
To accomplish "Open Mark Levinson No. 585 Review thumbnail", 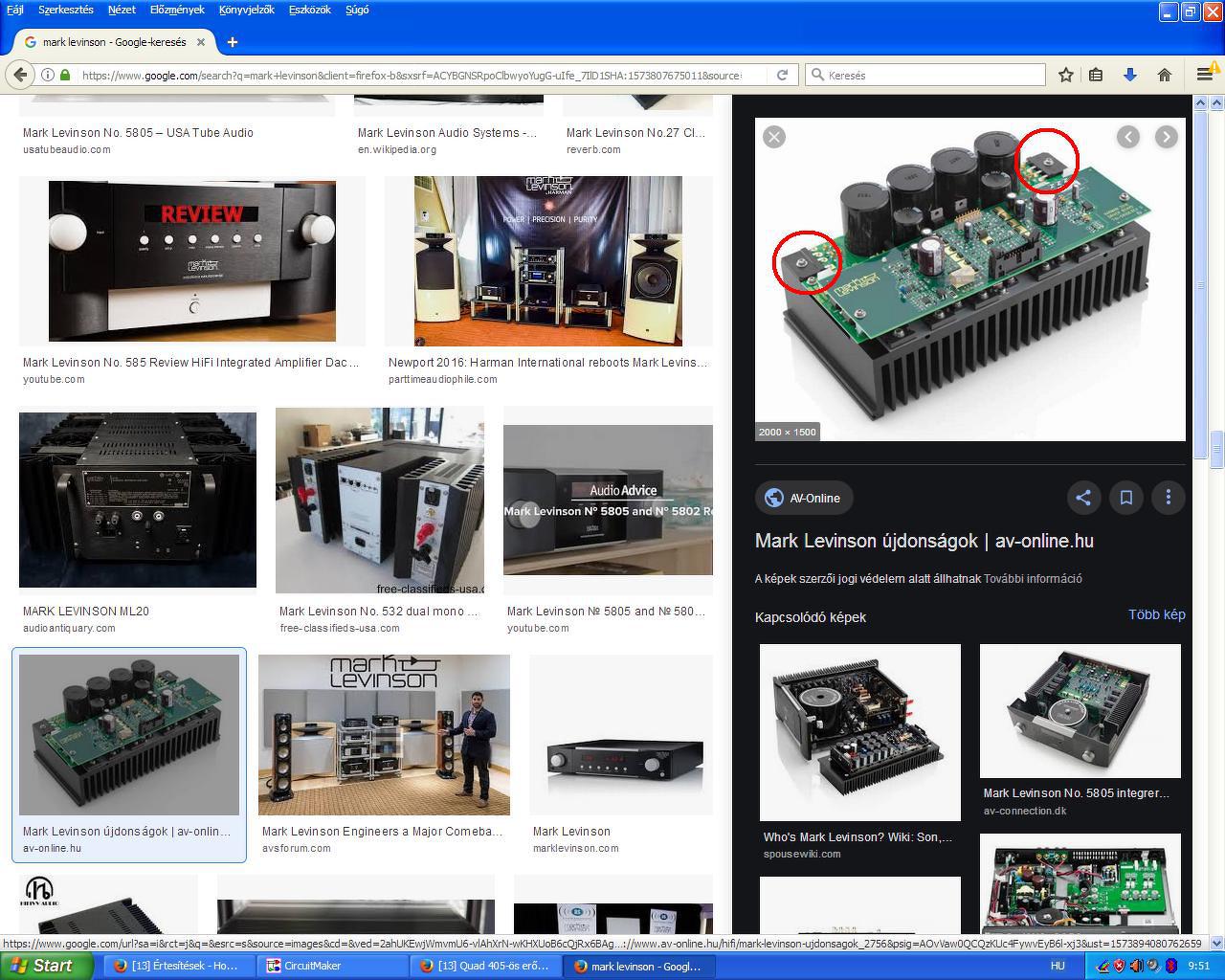I will [x=192, y=260].
